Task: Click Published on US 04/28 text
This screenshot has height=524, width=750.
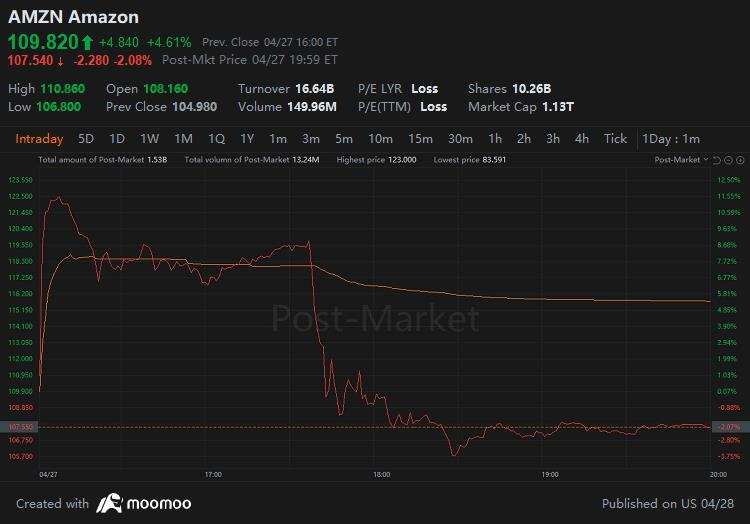Action: [668, 504]
